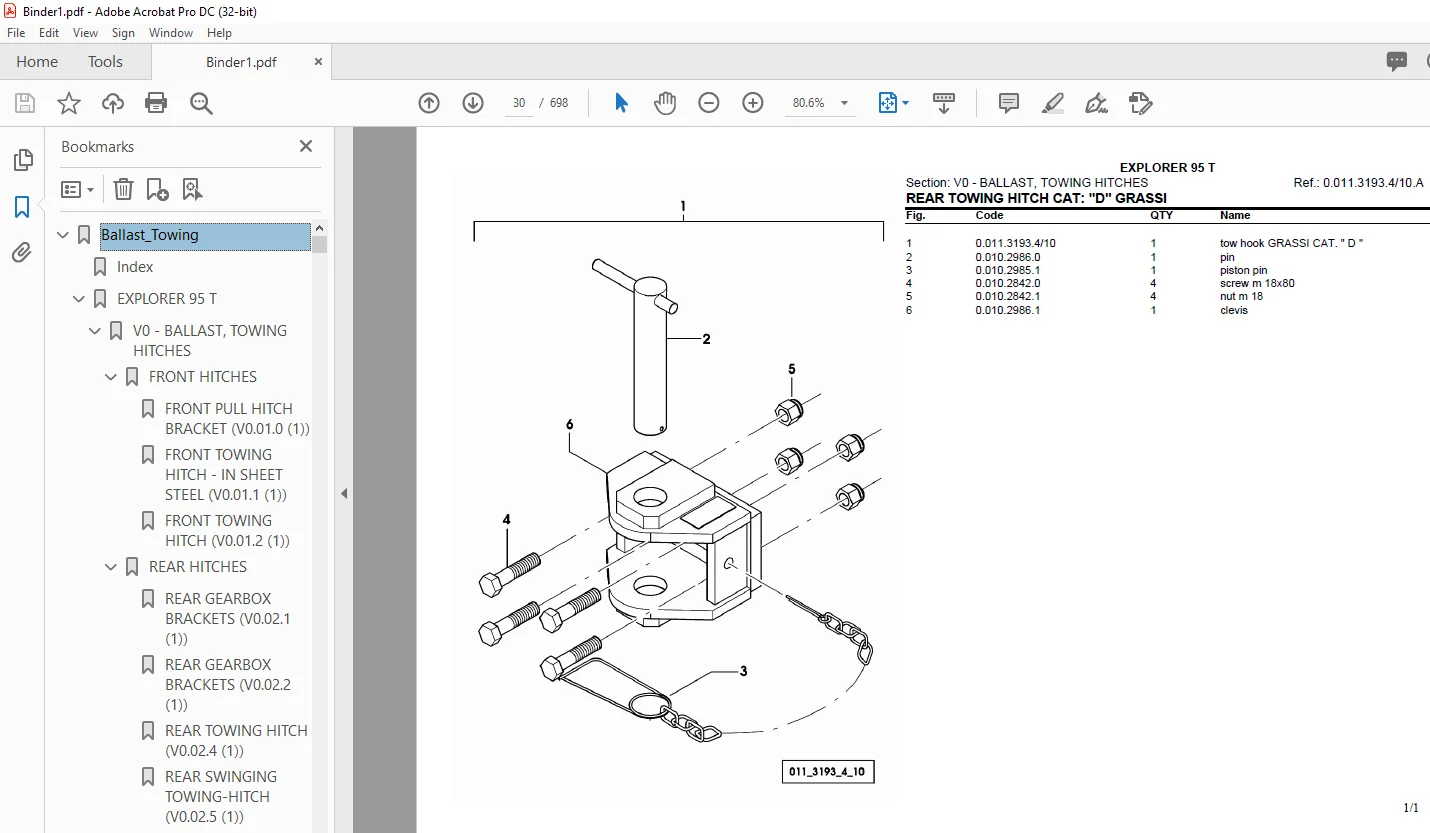Activate the Hand pan tool
Screen dimensions: 1430x833
tap(665, 103)
